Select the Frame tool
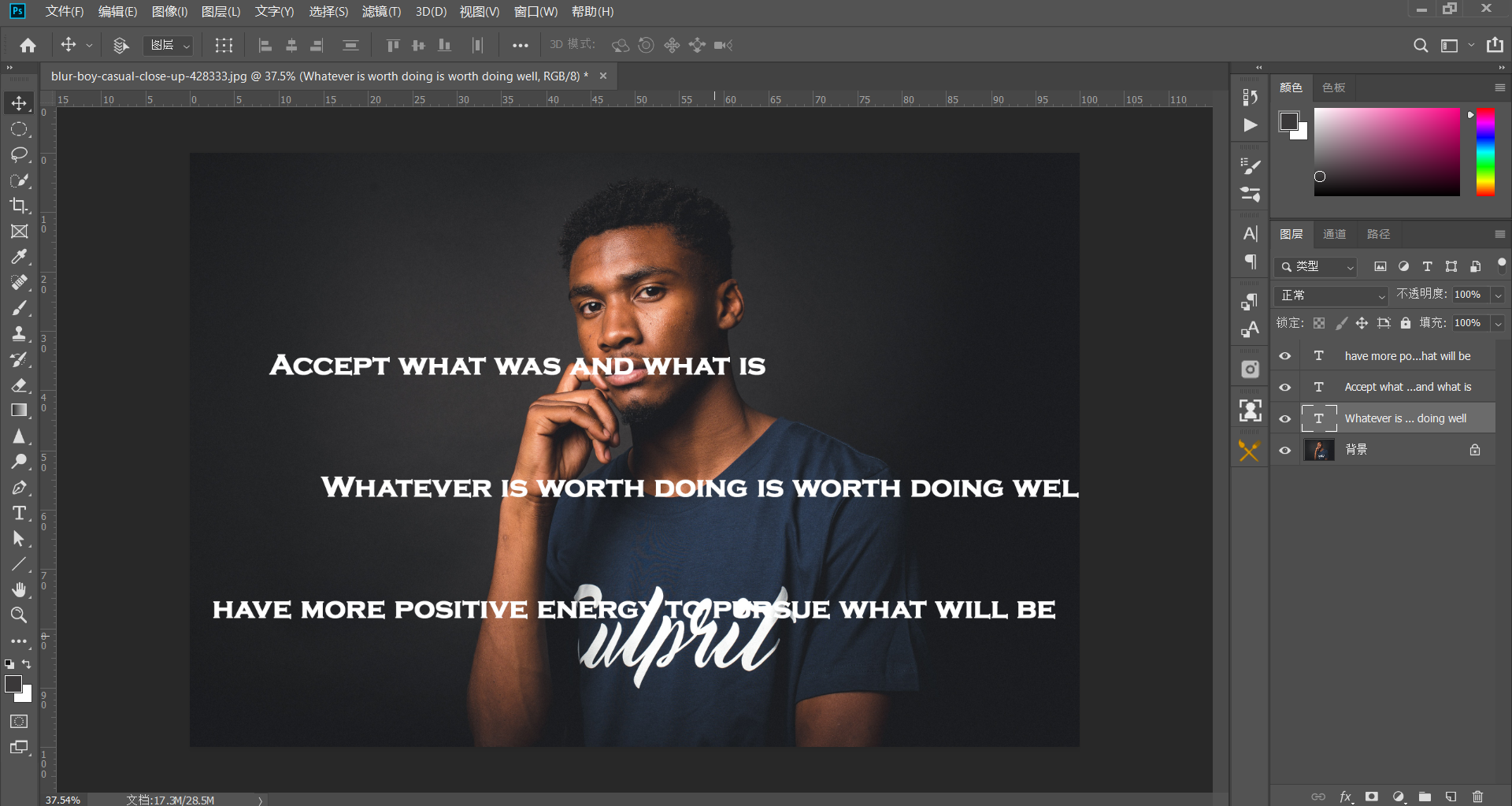This screenshot has width=1512, height=806. point(19,232)
